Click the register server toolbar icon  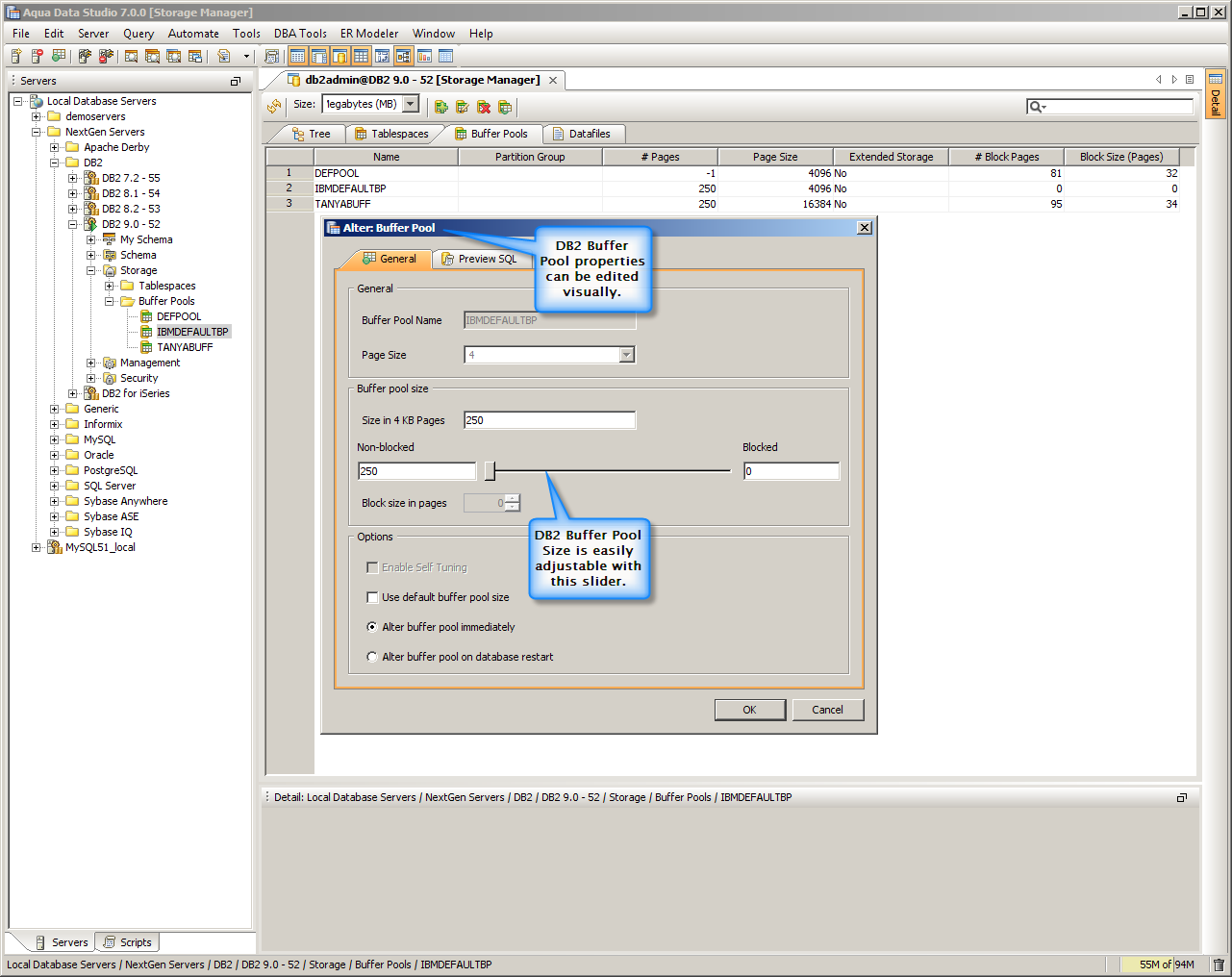pos(16,56)
